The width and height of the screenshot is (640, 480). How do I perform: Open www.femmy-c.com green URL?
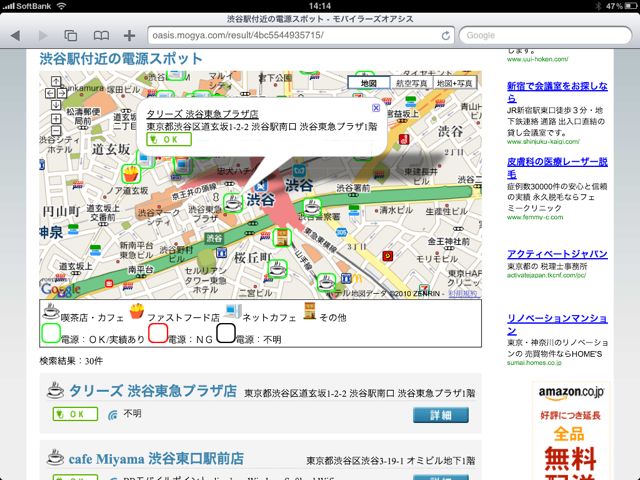tap(535, 217)
